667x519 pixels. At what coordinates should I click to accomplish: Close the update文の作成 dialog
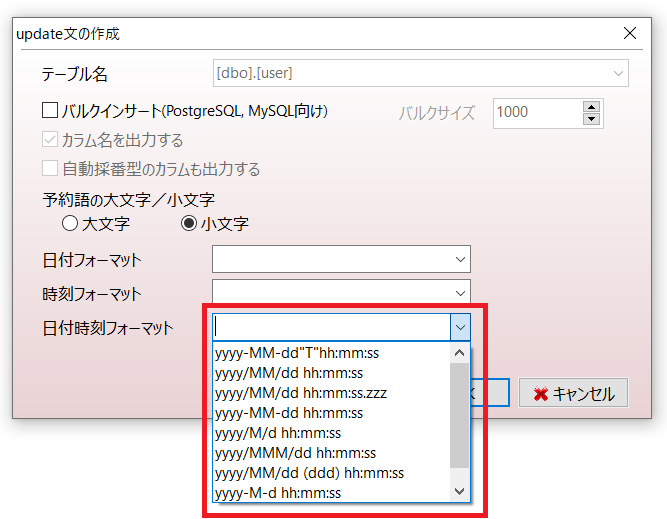point(630,33)
